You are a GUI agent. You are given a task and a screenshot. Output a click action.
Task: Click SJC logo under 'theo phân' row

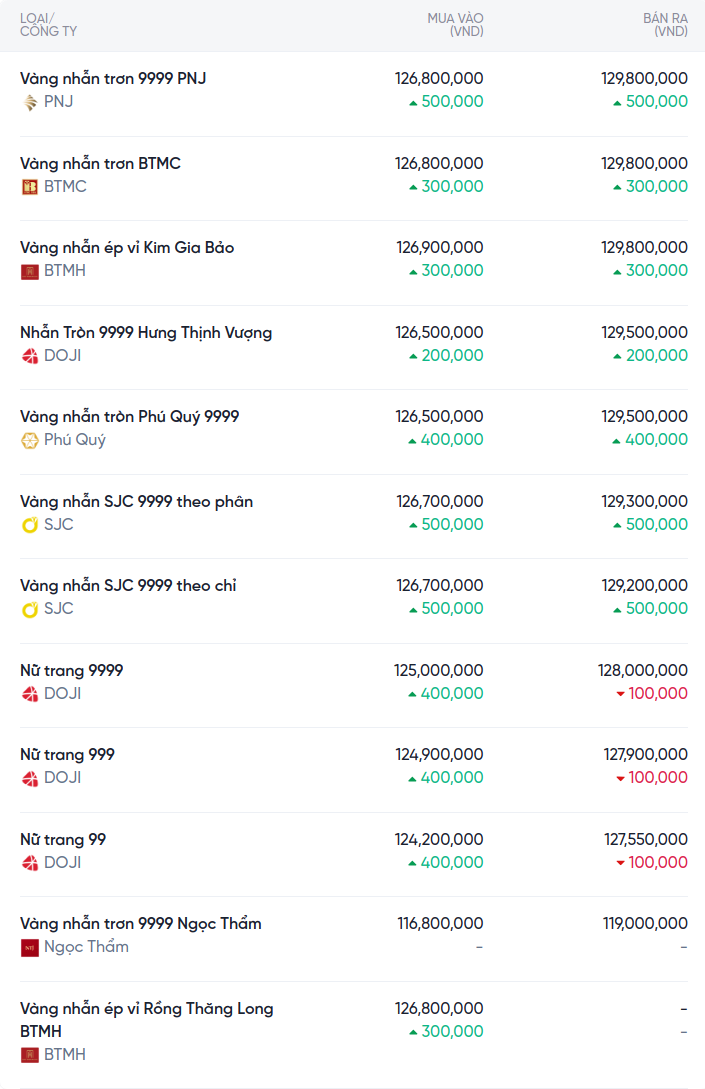click(x=30, y=525)
